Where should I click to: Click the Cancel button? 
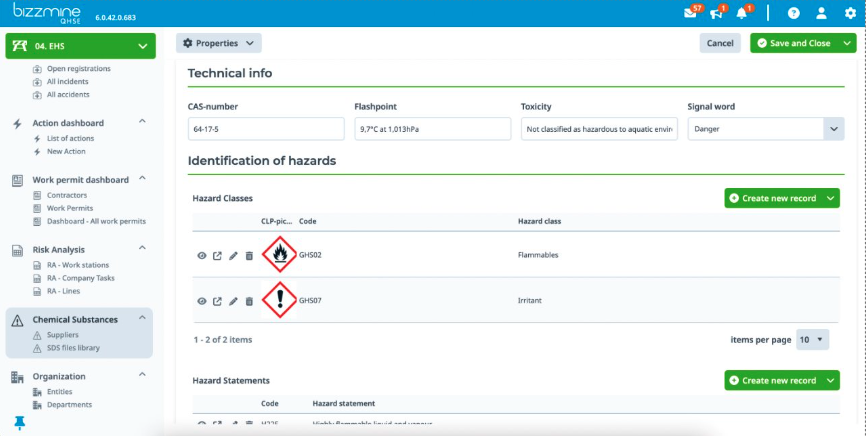(x=720, y=43)
